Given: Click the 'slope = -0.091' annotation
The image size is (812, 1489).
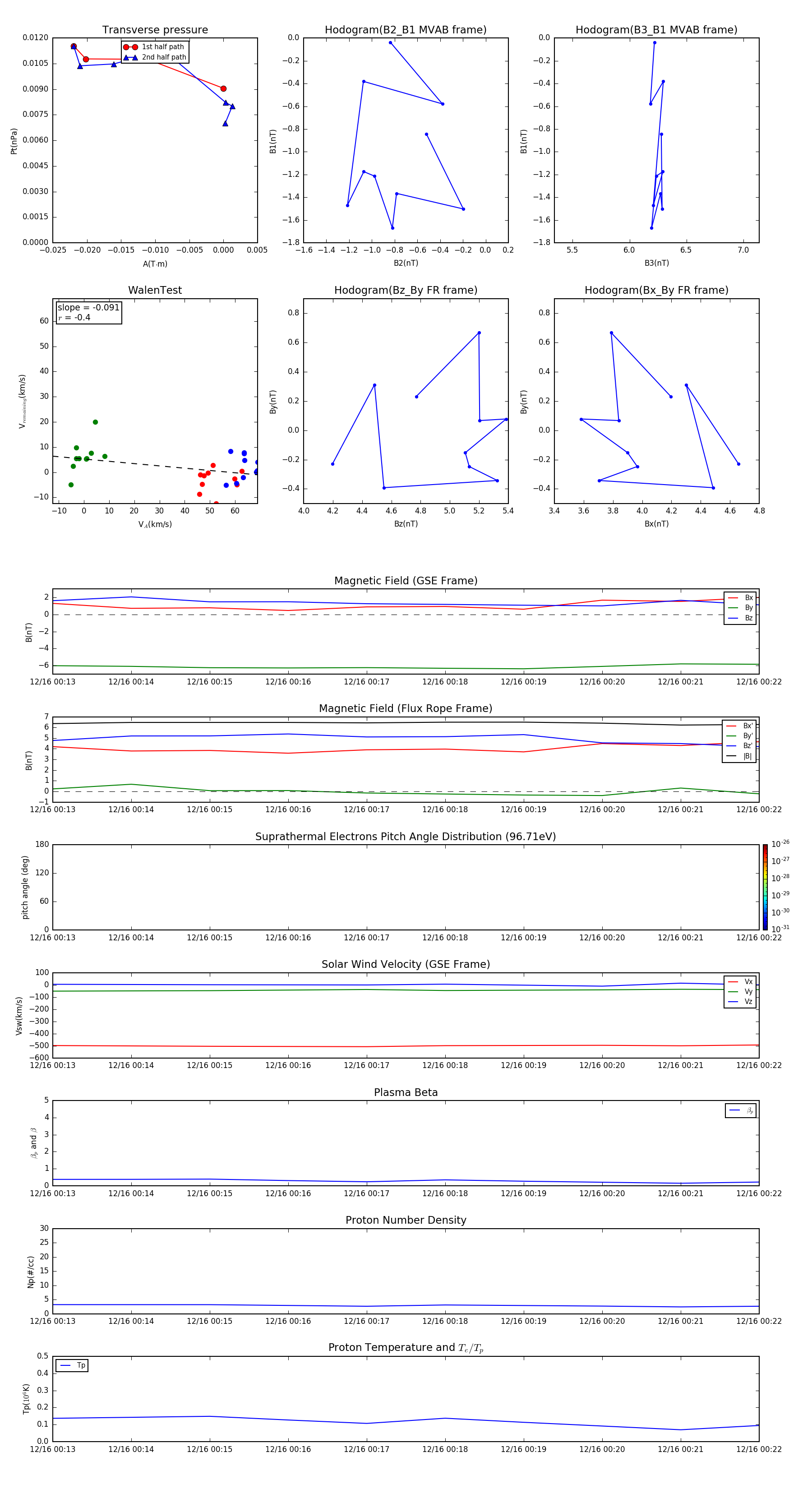Looking at the screenshot, I should coord(88,308).
